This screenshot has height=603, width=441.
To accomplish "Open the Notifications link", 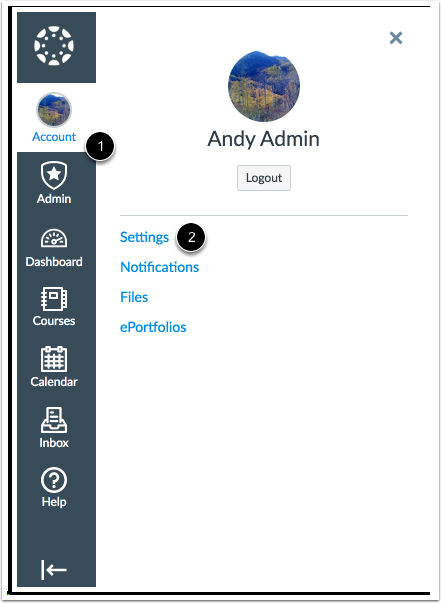I will [160, 267].
